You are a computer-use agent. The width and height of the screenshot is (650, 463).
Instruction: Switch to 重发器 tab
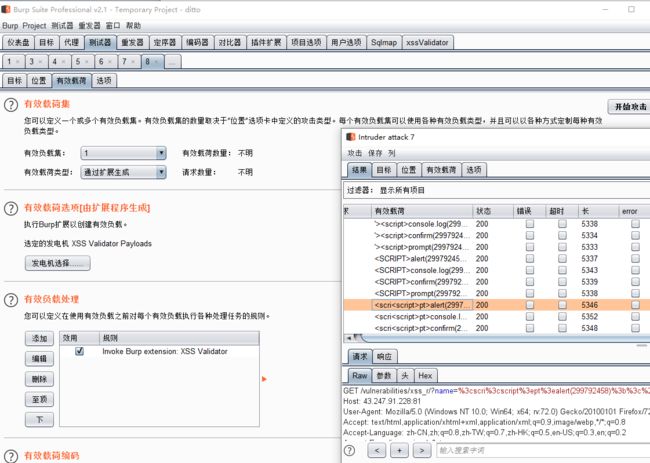click(132, 42)
